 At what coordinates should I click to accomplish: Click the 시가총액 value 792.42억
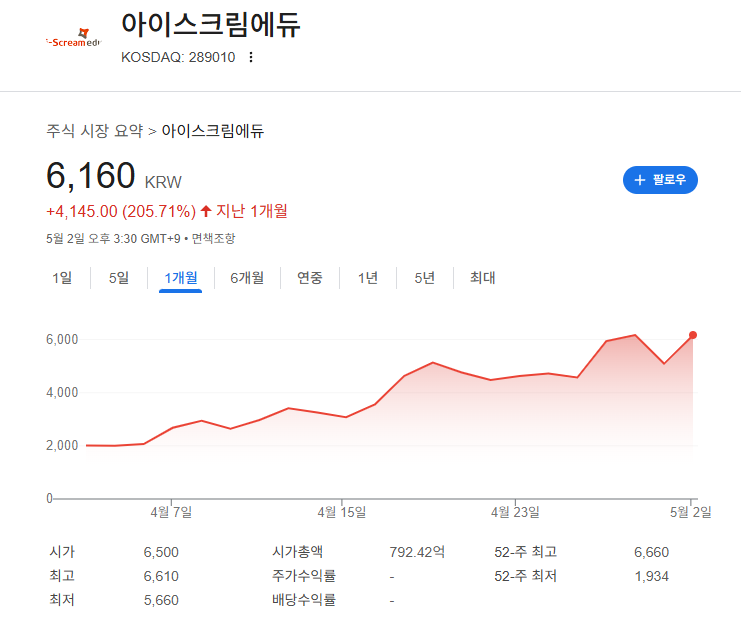click(417, 552)
